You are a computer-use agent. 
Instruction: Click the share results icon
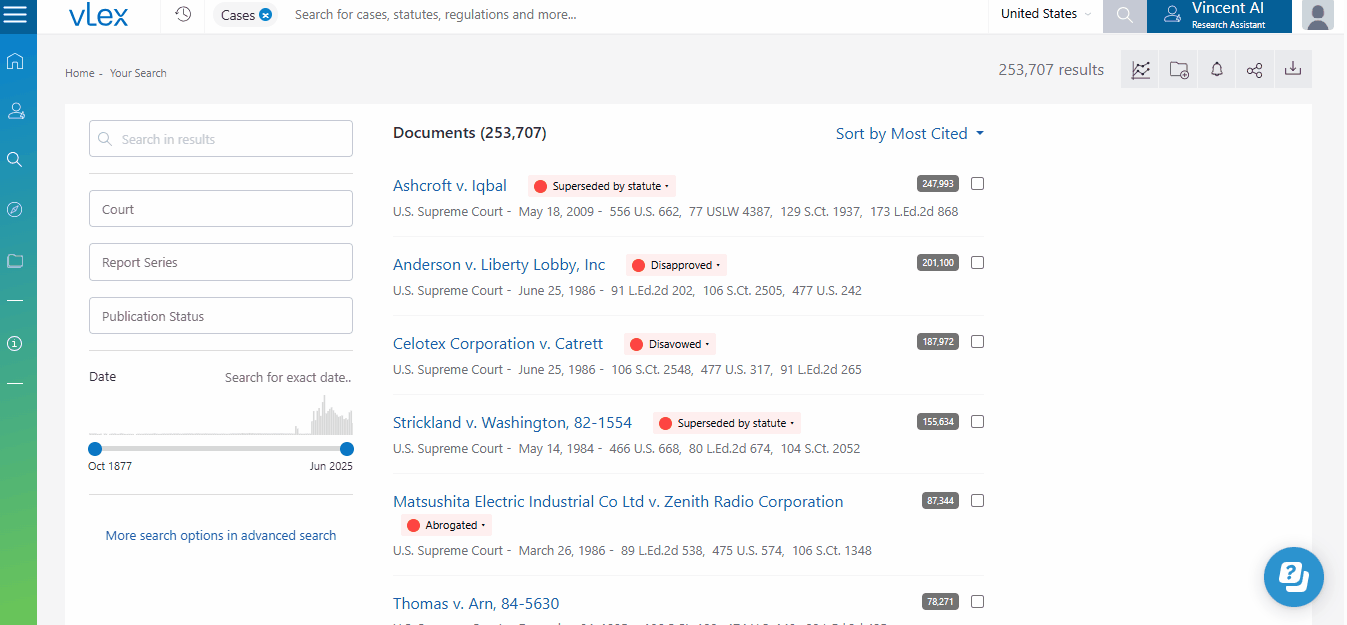coord(1255,70)
